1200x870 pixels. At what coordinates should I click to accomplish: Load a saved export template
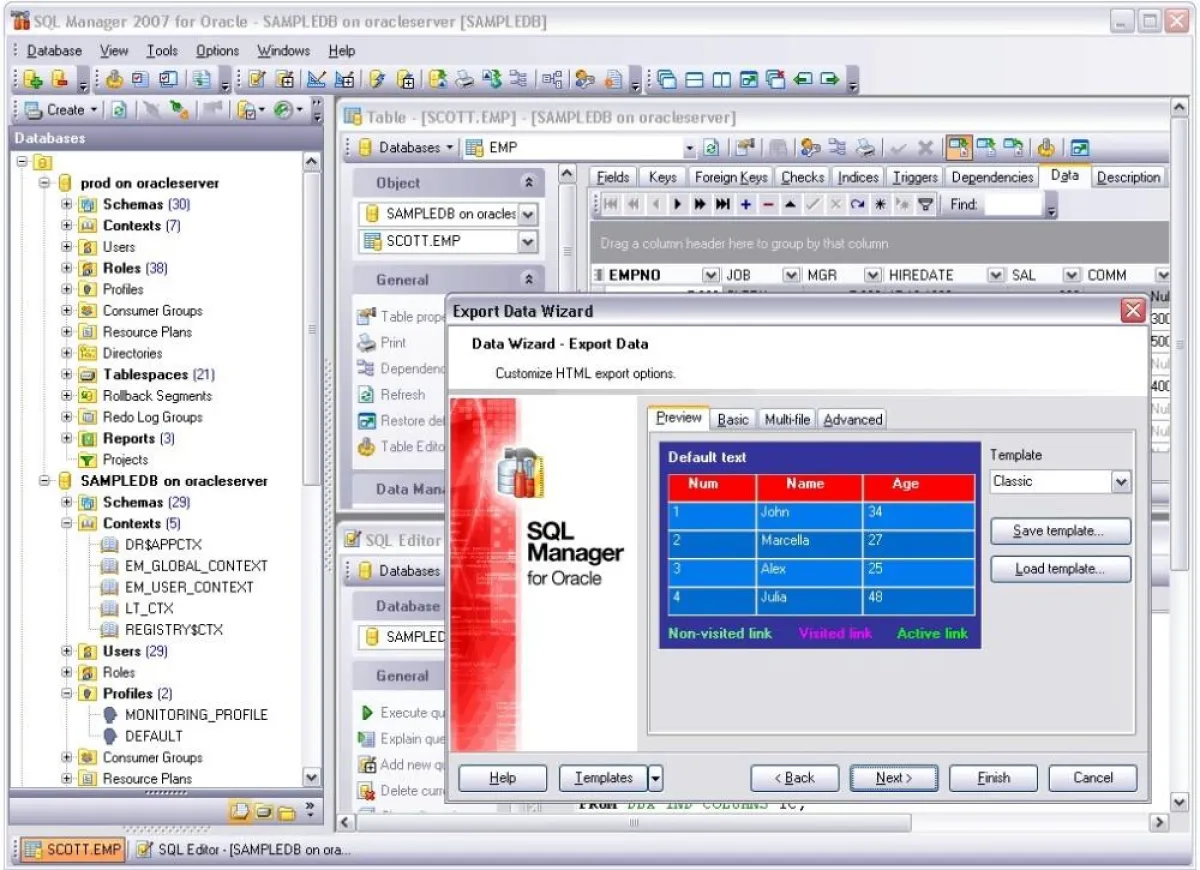[1059, 568]
